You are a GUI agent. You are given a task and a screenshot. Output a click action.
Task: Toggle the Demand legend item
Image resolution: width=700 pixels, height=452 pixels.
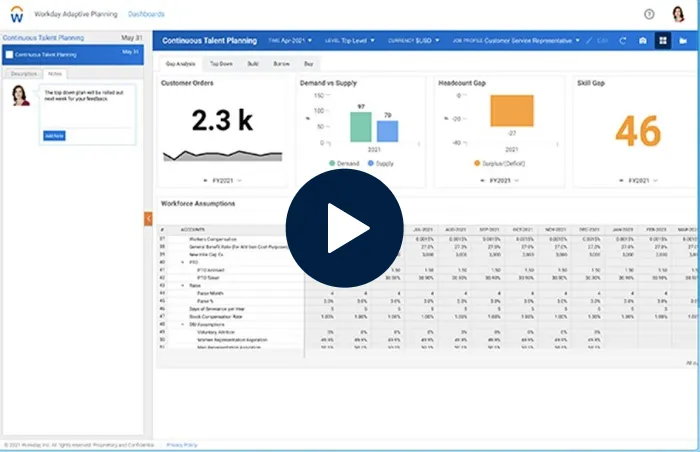pyautogui.click(x=344, y=163)
